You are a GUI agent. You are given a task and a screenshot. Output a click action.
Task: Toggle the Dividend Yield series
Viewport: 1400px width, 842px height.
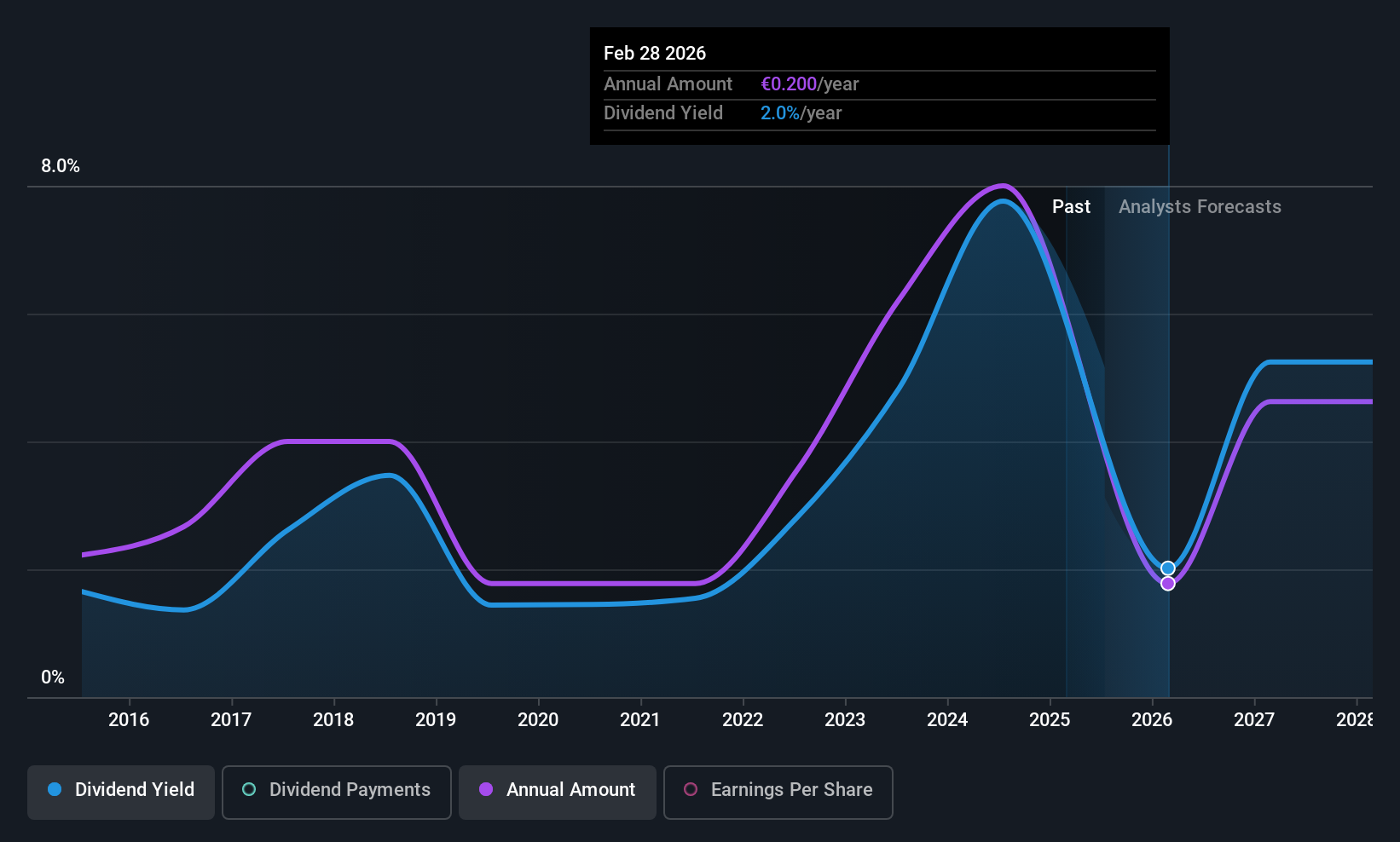[121, 793]
